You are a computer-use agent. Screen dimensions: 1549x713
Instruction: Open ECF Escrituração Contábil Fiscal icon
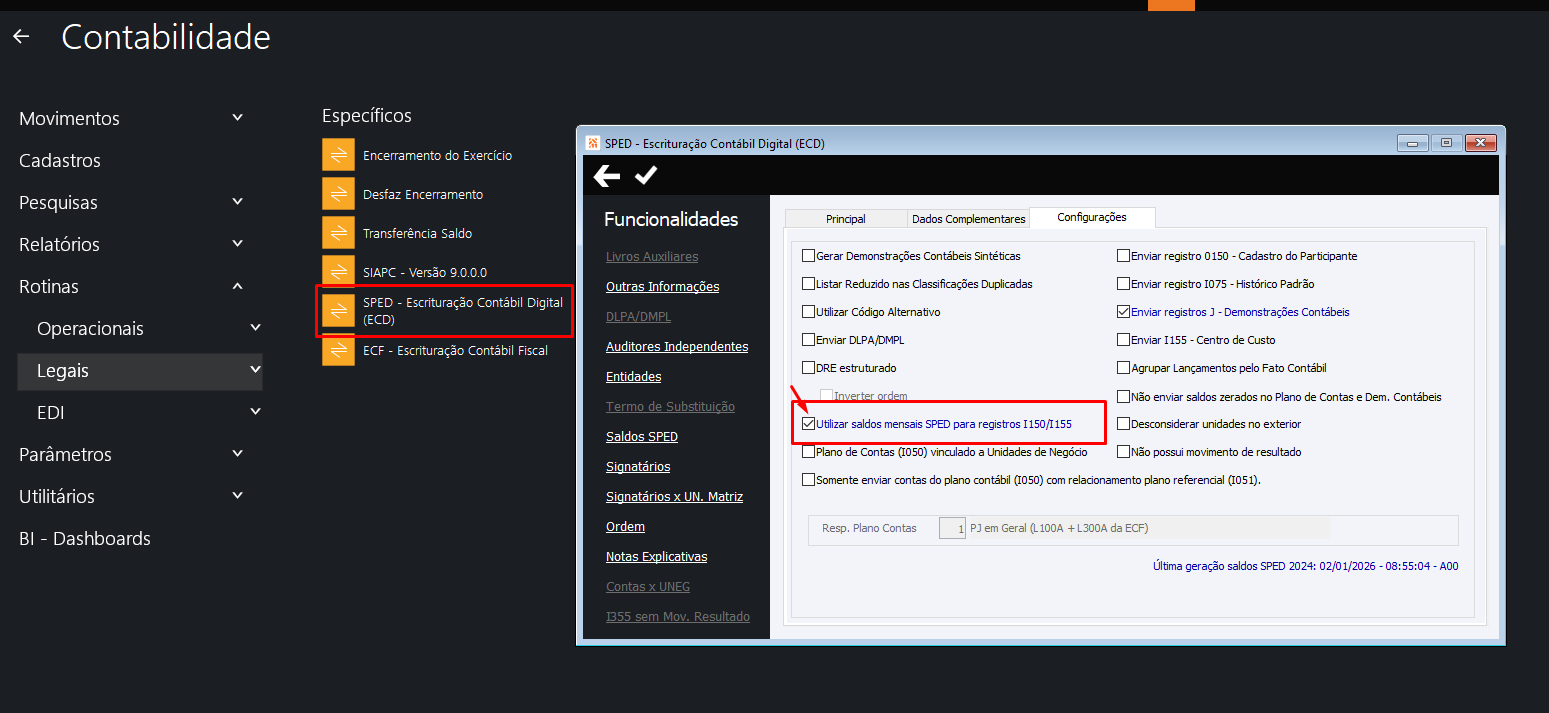coord(338,350)
